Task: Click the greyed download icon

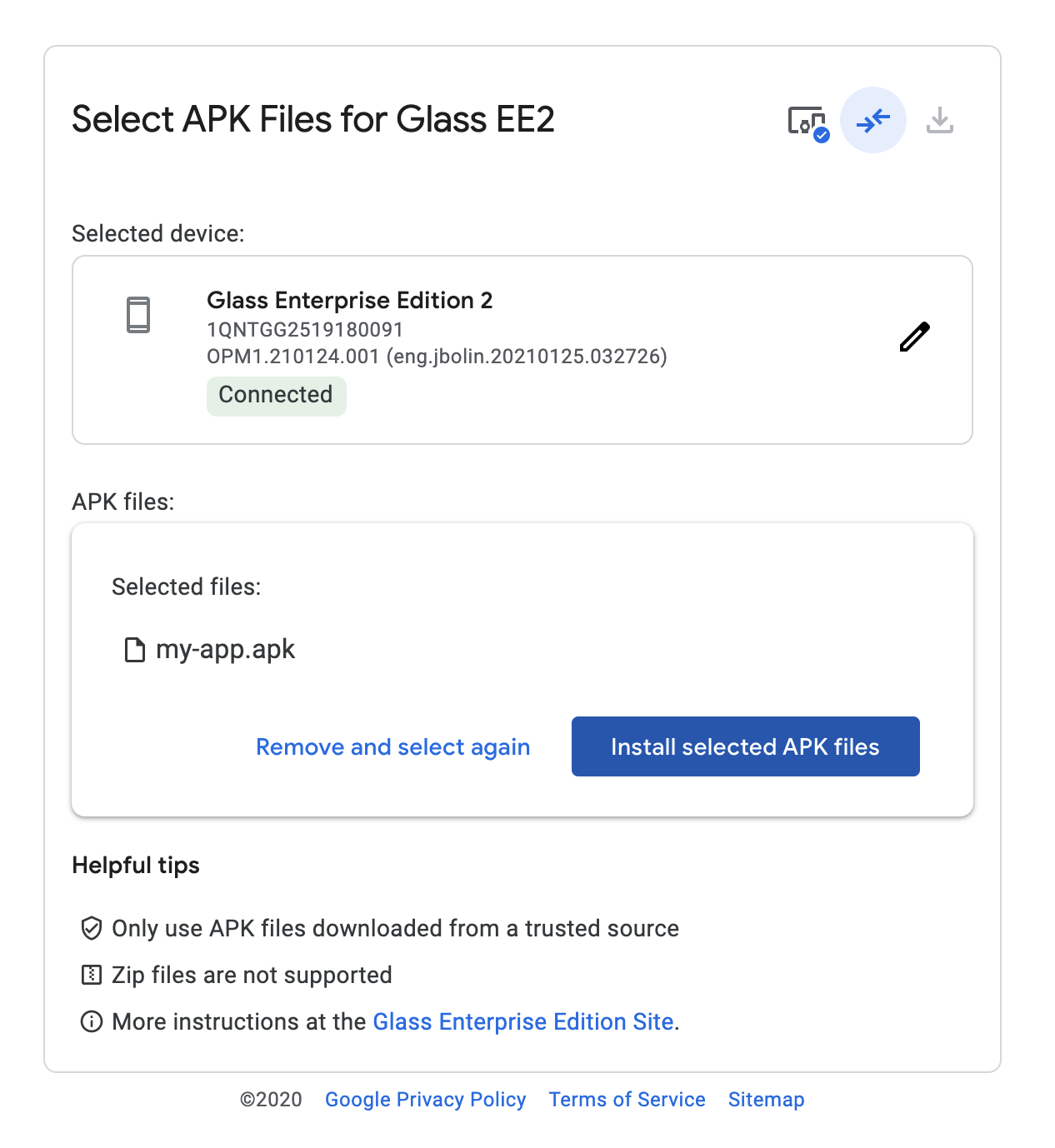Action: tap(939, 121)
